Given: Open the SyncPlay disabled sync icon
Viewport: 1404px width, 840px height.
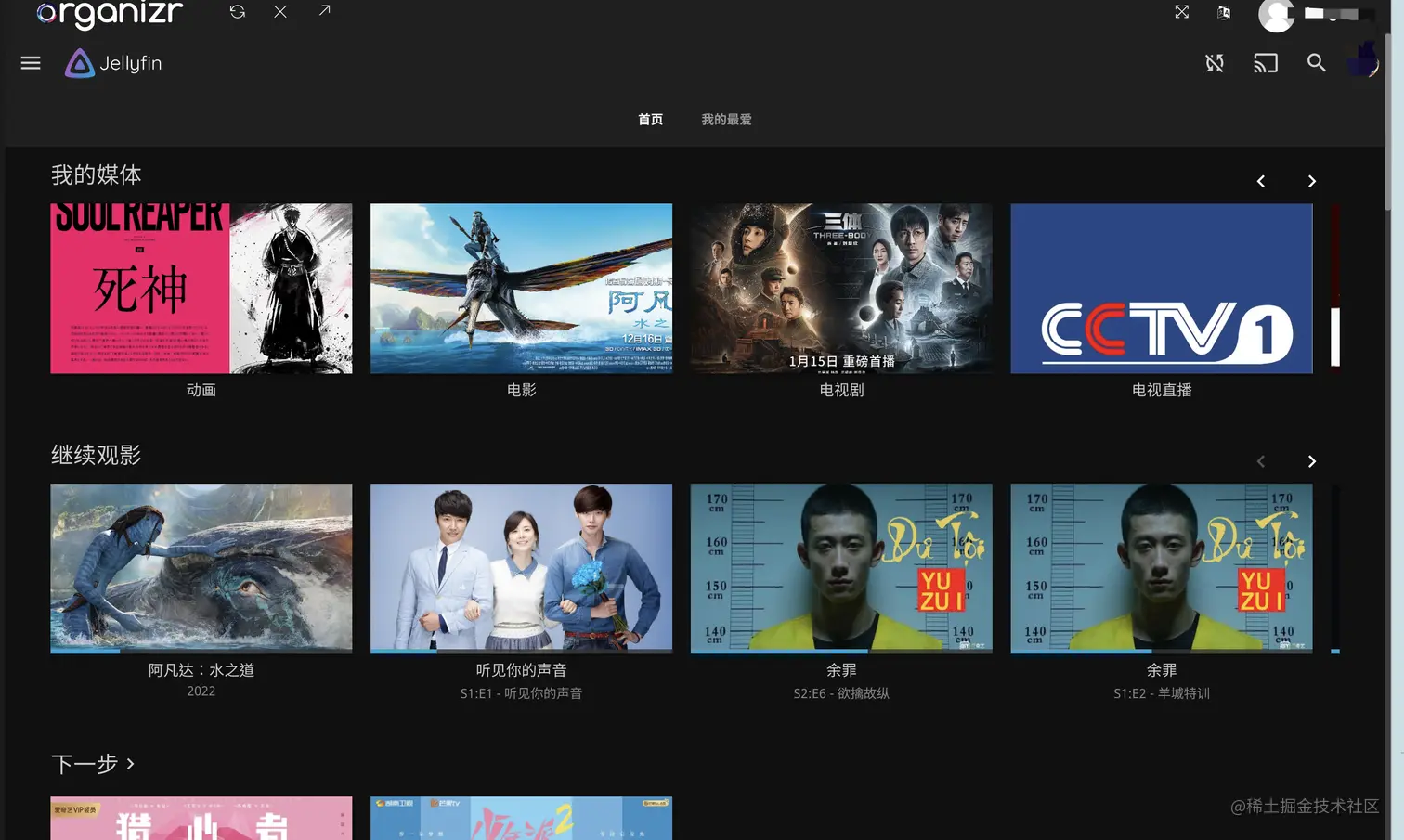Looking at the screenshot, I should [x=1215, y=63].
